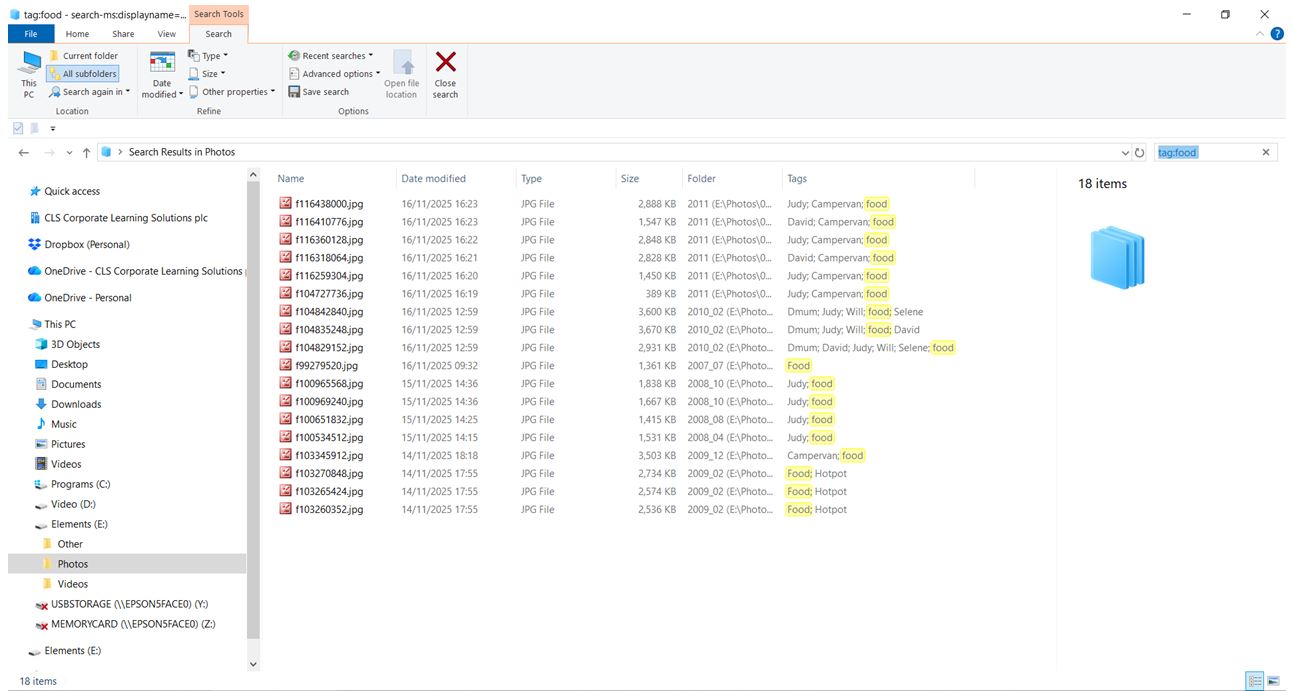Viewport: 1293px width, 691px height.
Task: Open the Other properties dropdown
Action: pos(232,92)
